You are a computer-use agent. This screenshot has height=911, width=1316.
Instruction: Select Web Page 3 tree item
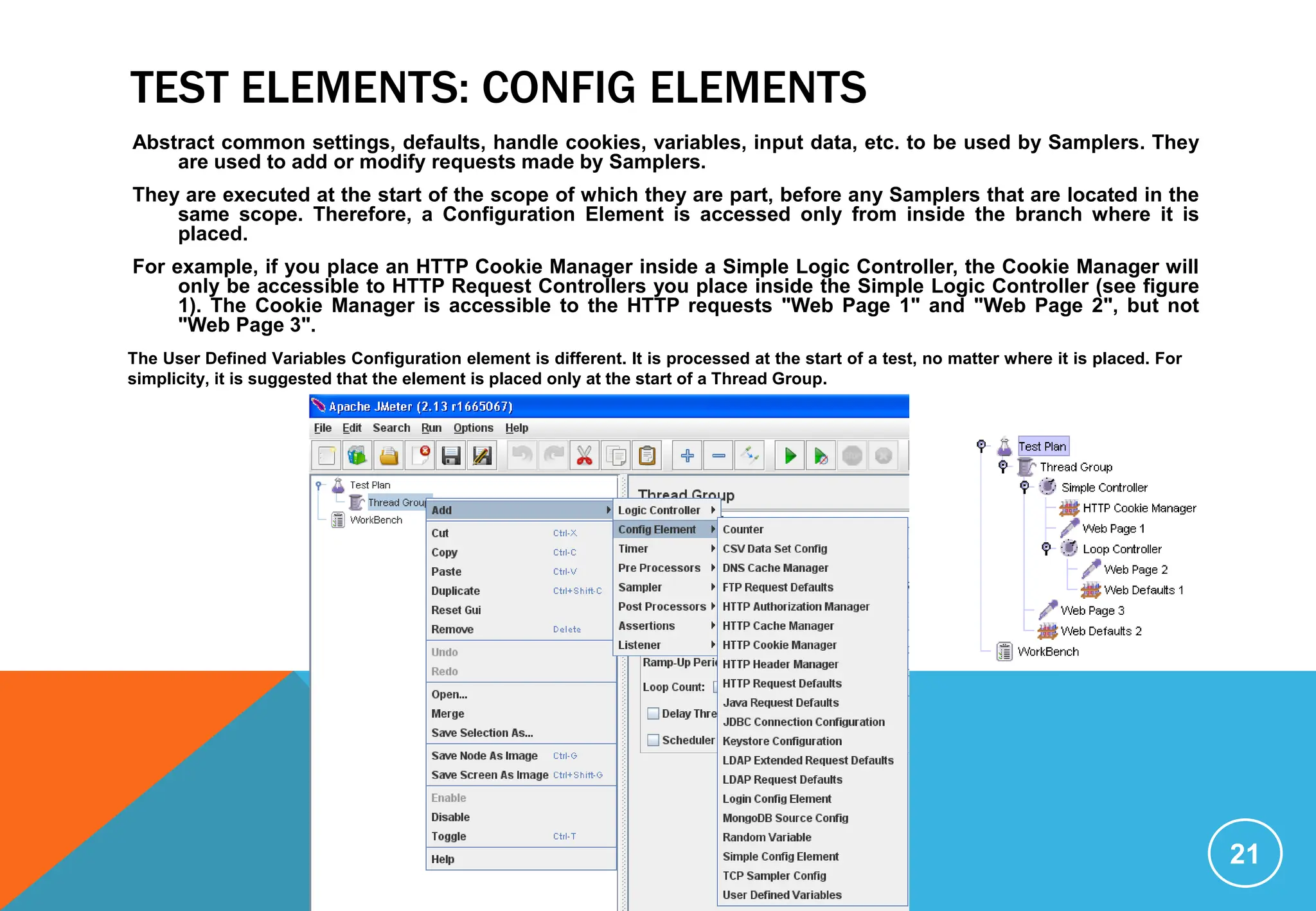(x=1092, y=610)
